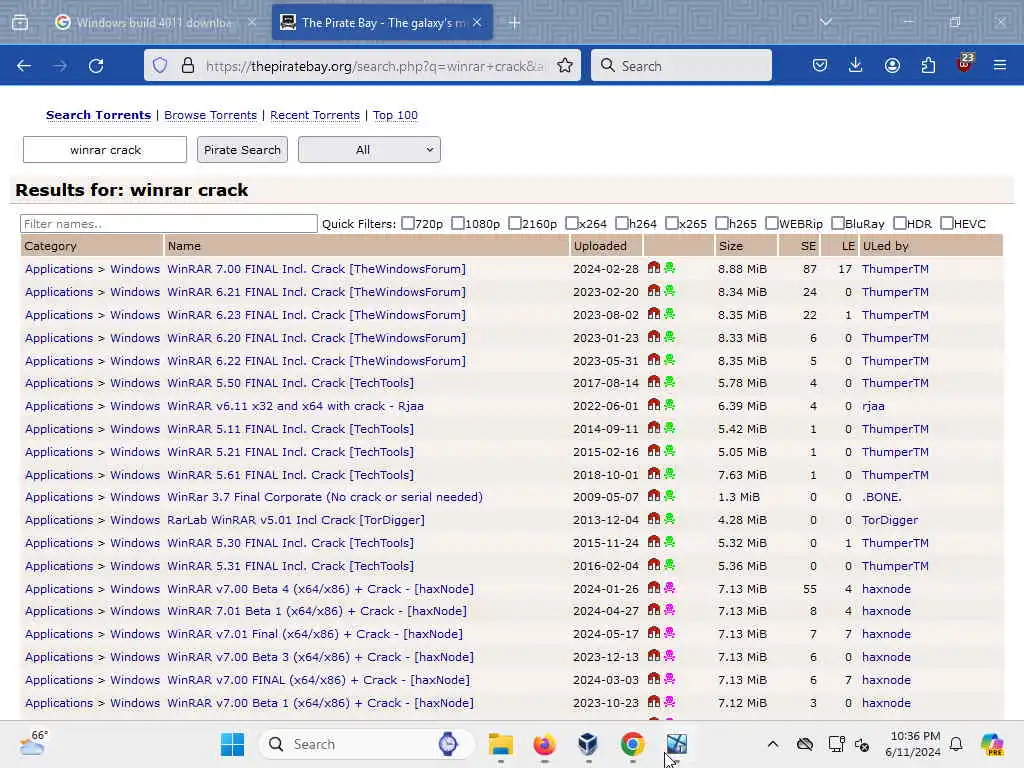The width and height of the screenshot is (1024, 768).
Task: Click the padlock site info icon
Action: pos(188,65)
